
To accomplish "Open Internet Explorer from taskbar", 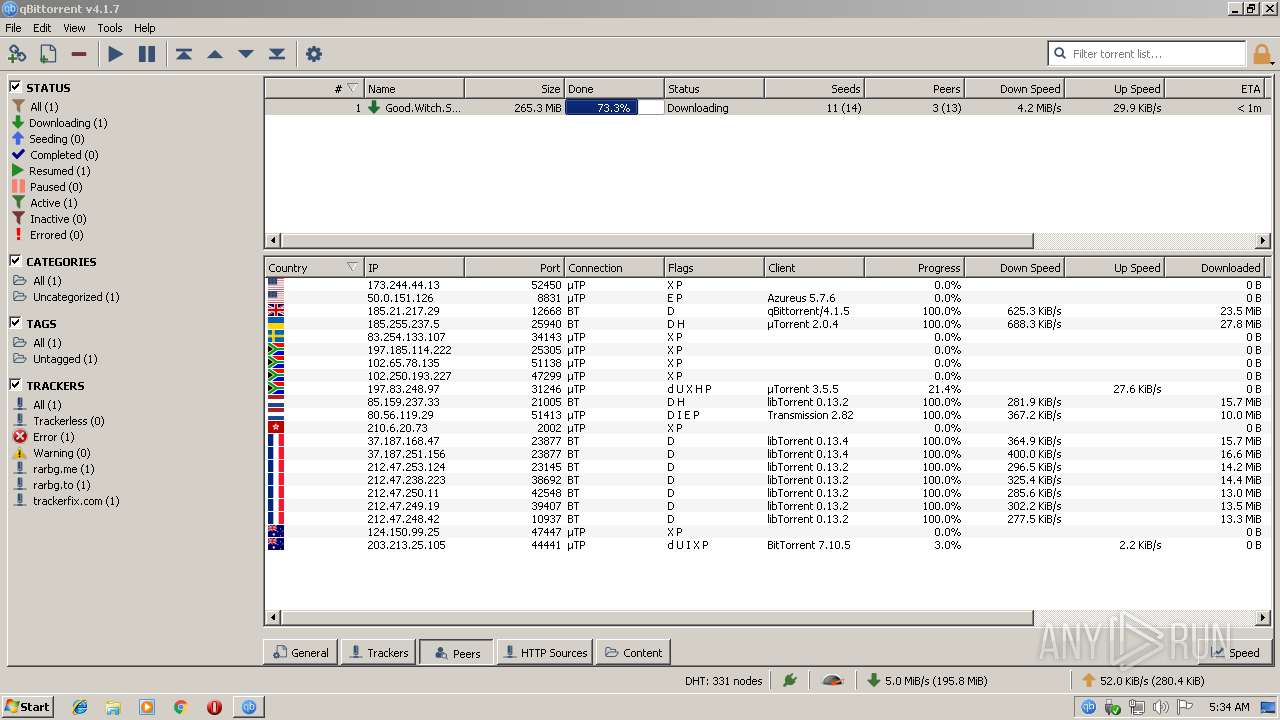I will pos(80,707).
